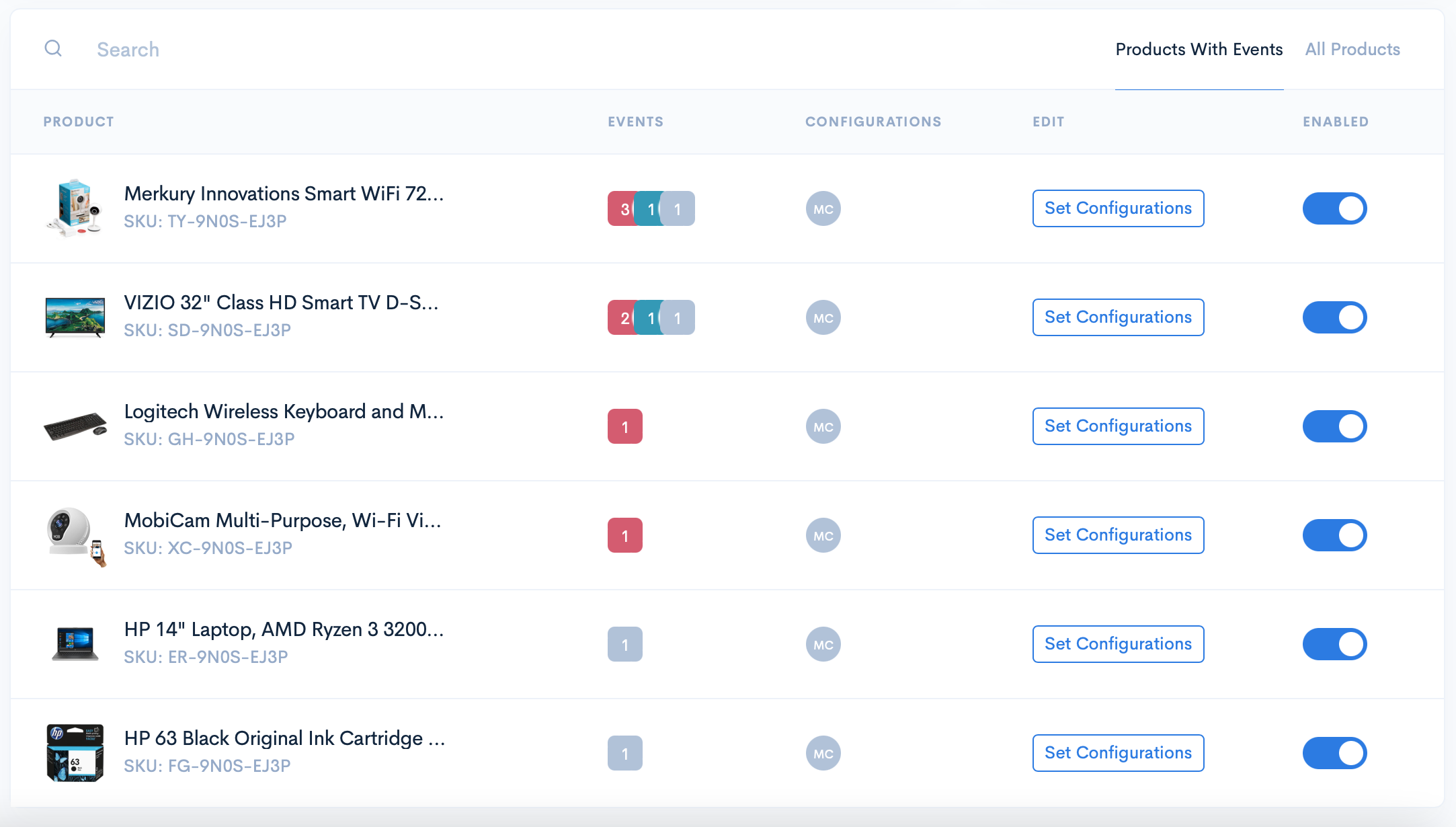Viewport: 1456px width, 827px height.
Task: Click Set Configurations for MobiCam
Action: pos(1117,535)
